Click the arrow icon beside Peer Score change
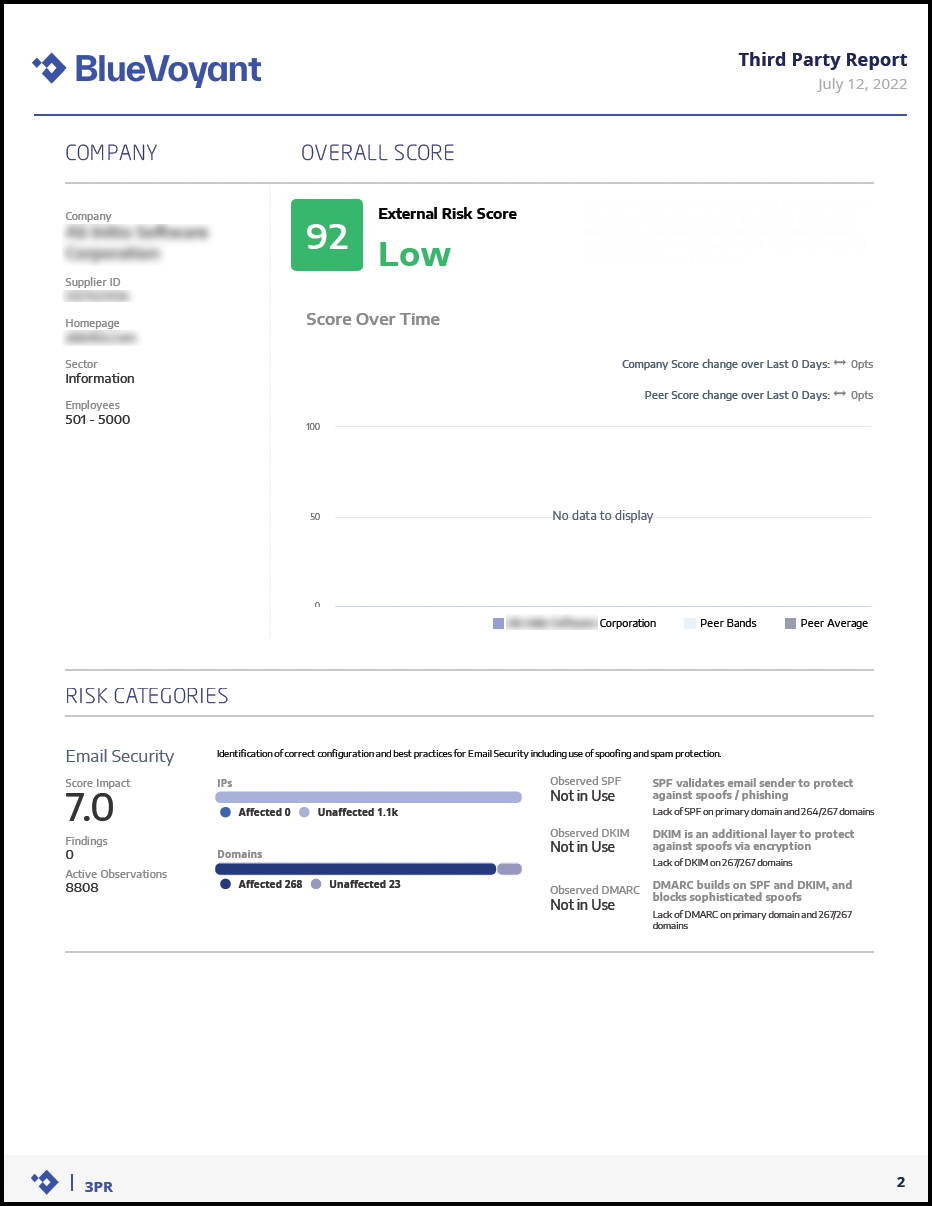 pos(840,395)
